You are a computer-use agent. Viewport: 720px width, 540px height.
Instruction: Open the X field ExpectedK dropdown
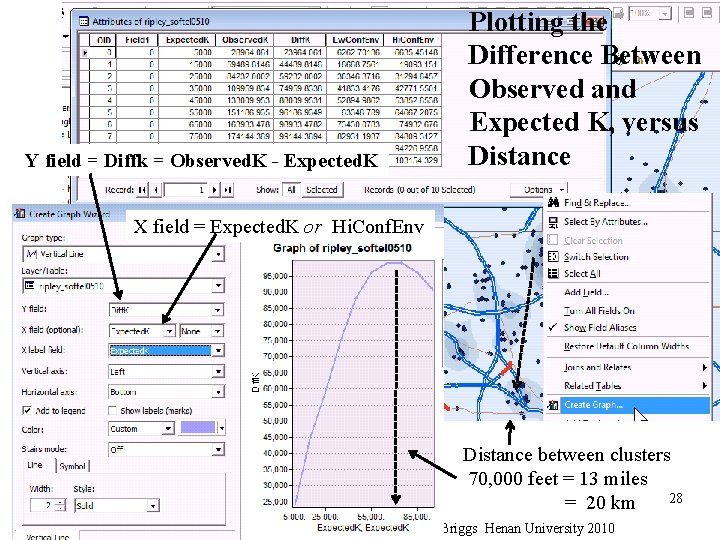coord(169,331)
